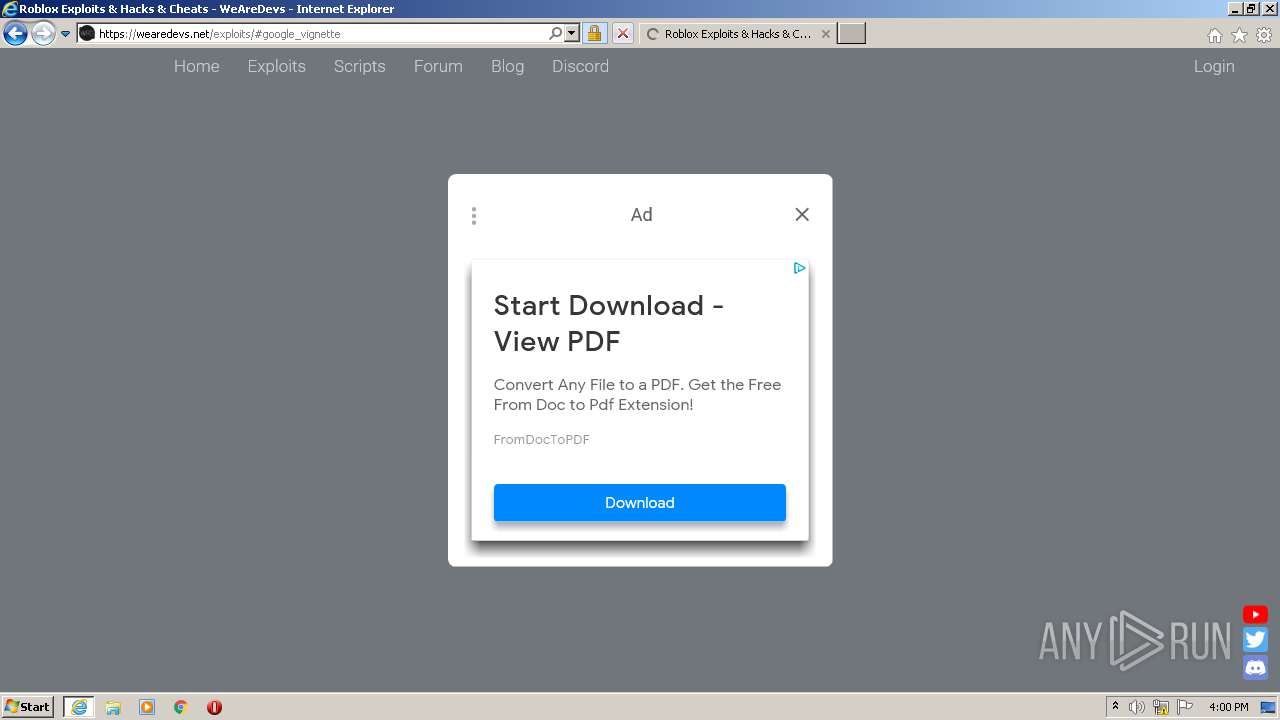Open the Blog nav link
This screenshot has width=1280, height=720.
point(507,66)
